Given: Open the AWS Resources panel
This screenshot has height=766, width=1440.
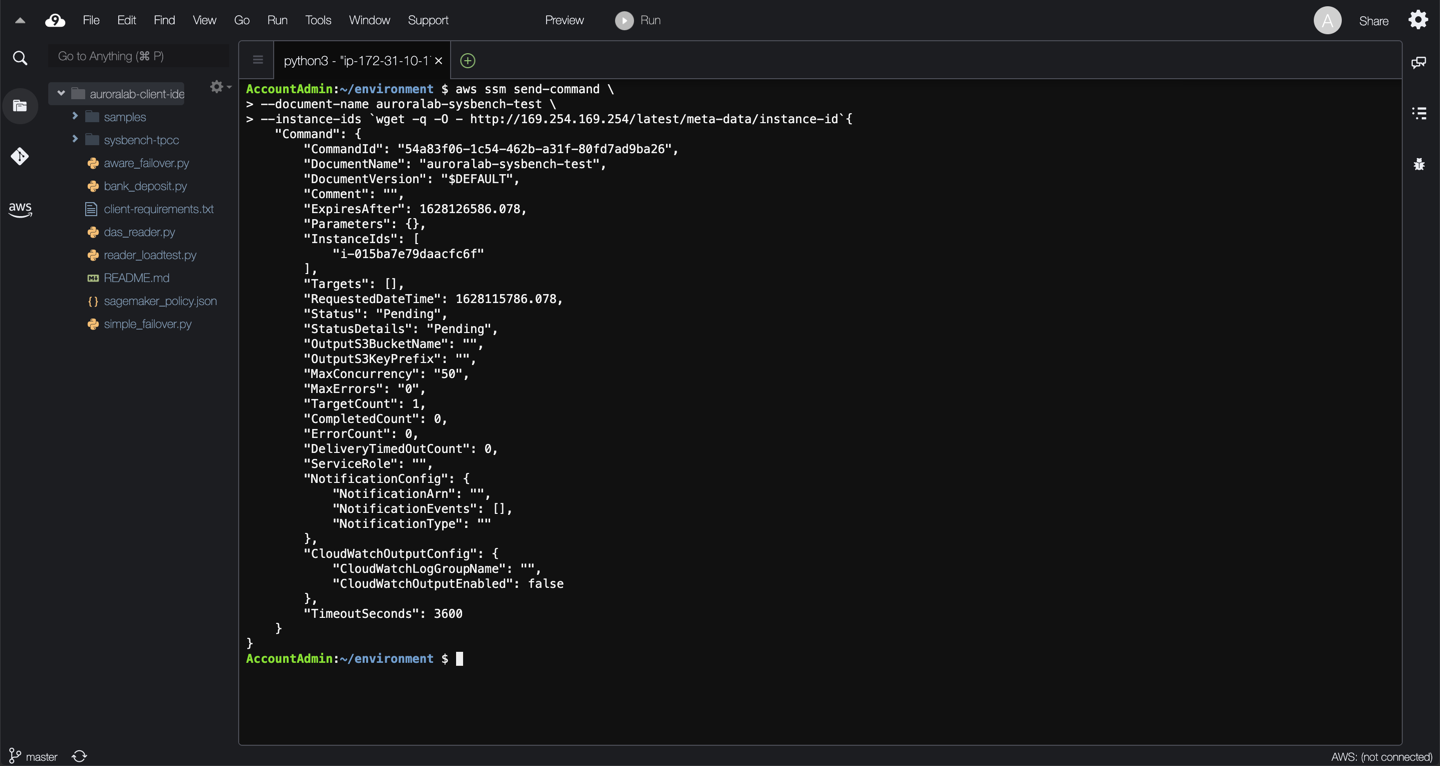Looking at the screenshot, I should point(20,209).
